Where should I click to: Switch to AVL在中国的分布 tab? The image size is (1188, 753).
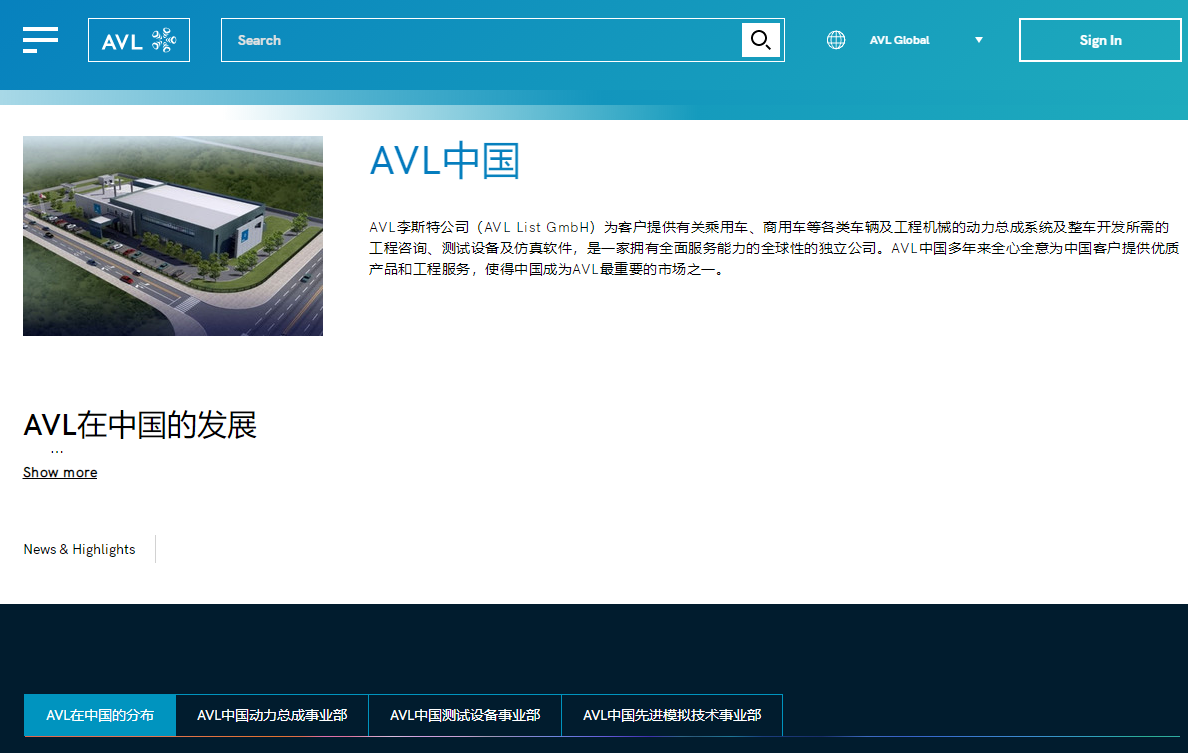pos(100,715)
